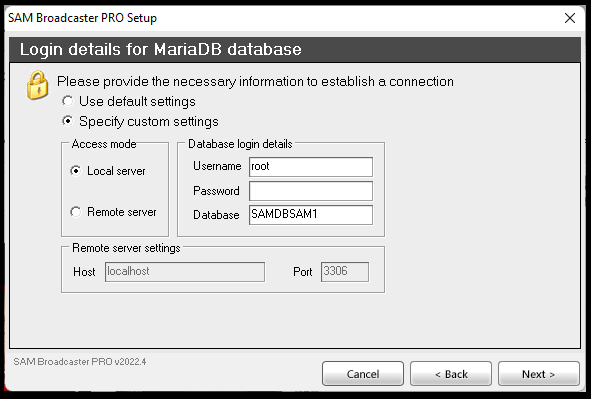This screenshot has height=399, width=591.
Task: Focus the Password input field
Action: 311,191
